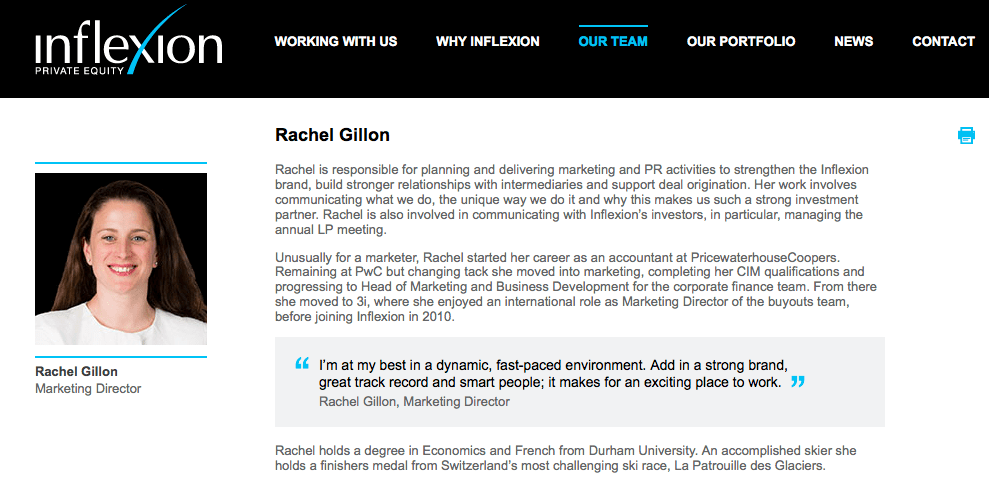The width and height of the screenshot is (989, 500).
Task: Click the Rachel Gillon name under photo
Action: coord(76,371)
